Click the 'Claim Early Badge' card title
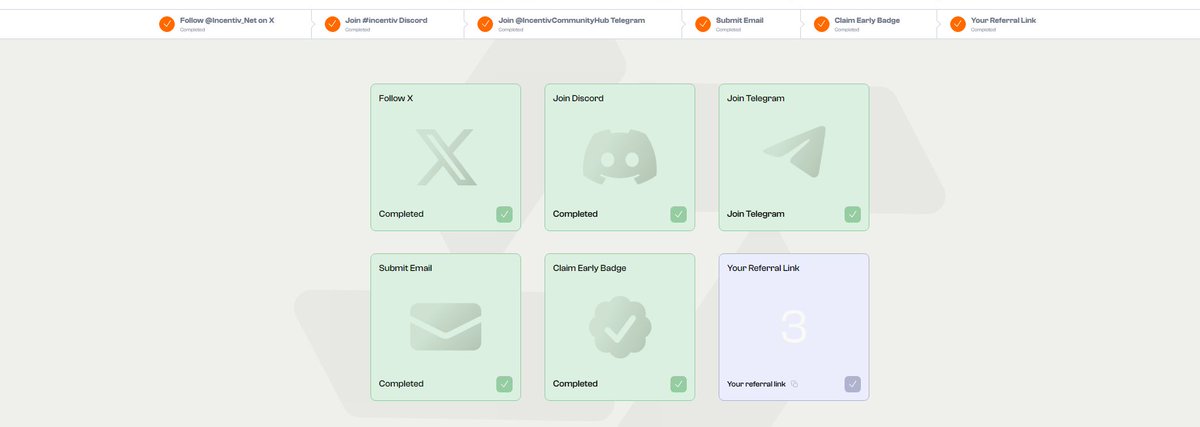Image resolution: width=1200 pixels, height=427 pixels. click(x=591, y=268)
